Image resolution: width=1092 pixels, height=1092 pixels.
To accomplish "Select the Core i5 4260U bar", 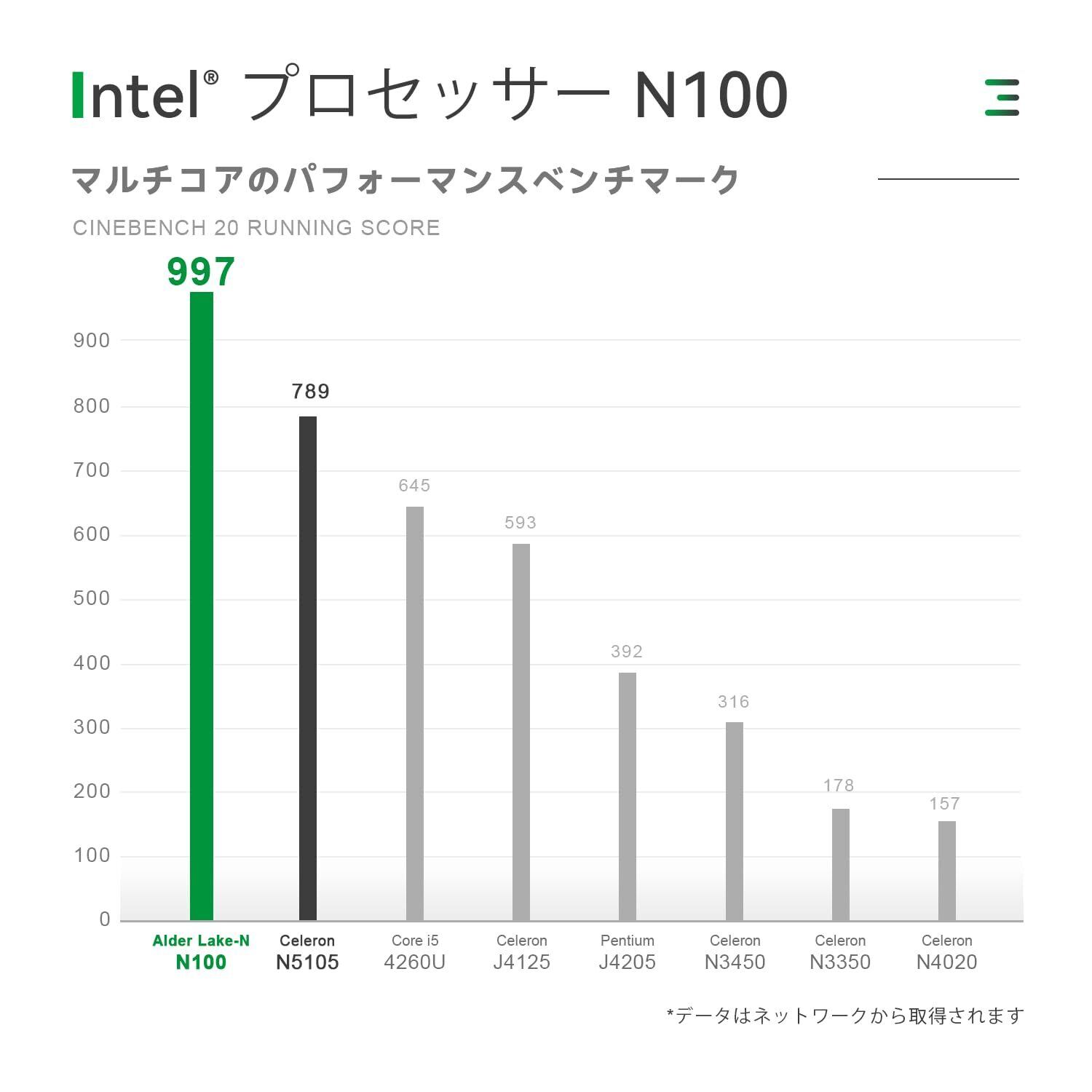I will pyautogui.click(x=414, y=713).
